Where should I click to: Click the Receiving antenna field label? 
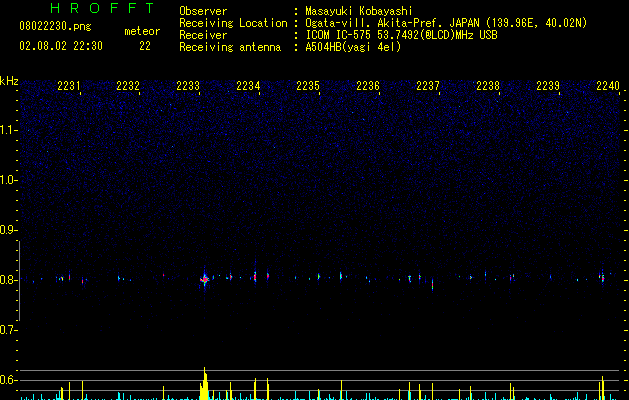pos(230,47)
